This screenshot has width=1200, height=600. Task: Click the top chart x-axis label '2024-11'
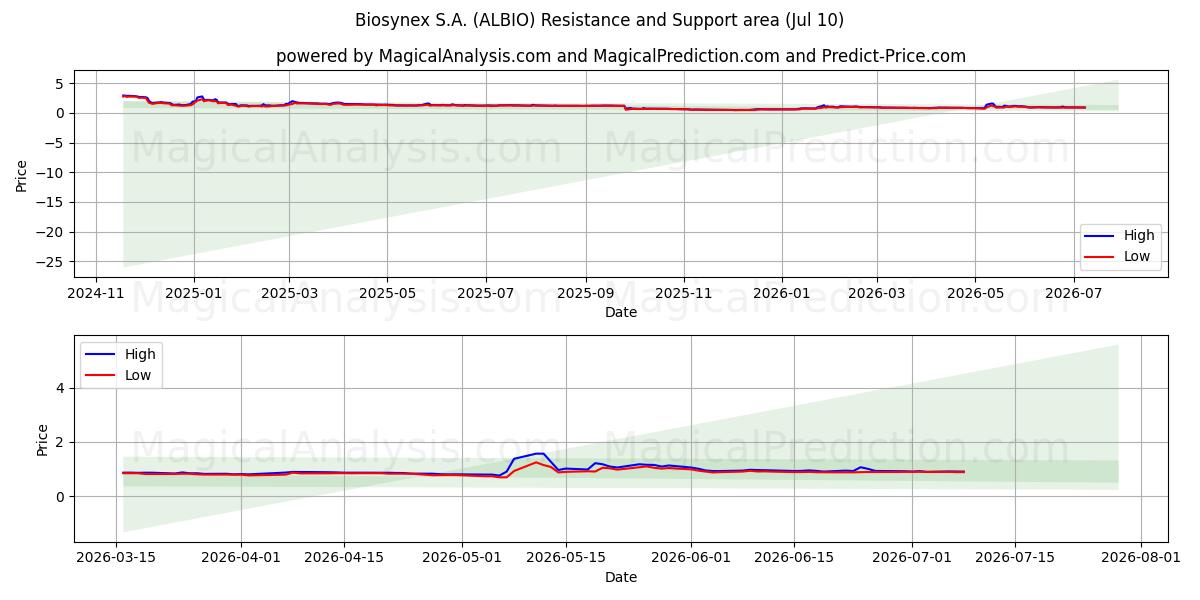96,294
